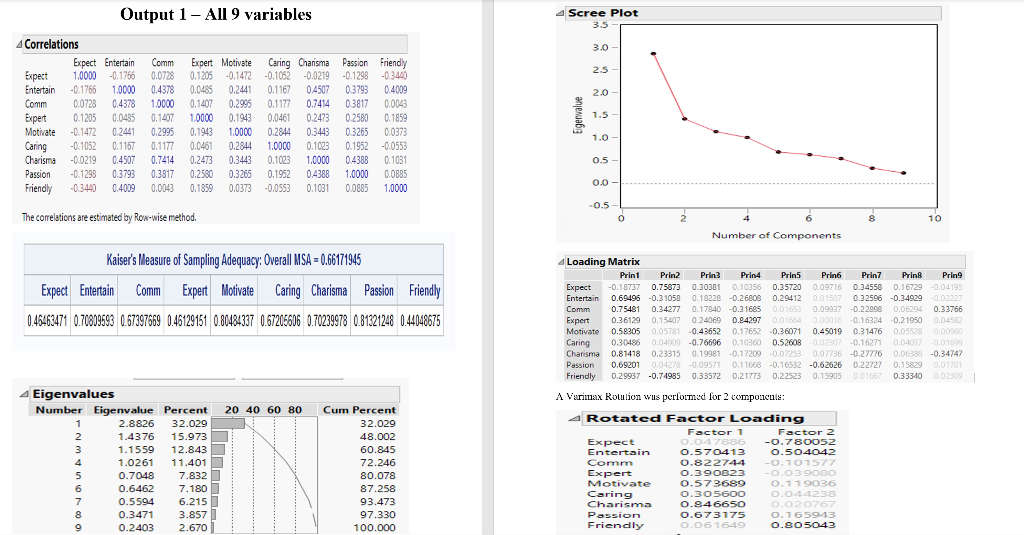Click eigenvalue 1.0261 in the Eigenvalues table

click(x=136, y=463)
